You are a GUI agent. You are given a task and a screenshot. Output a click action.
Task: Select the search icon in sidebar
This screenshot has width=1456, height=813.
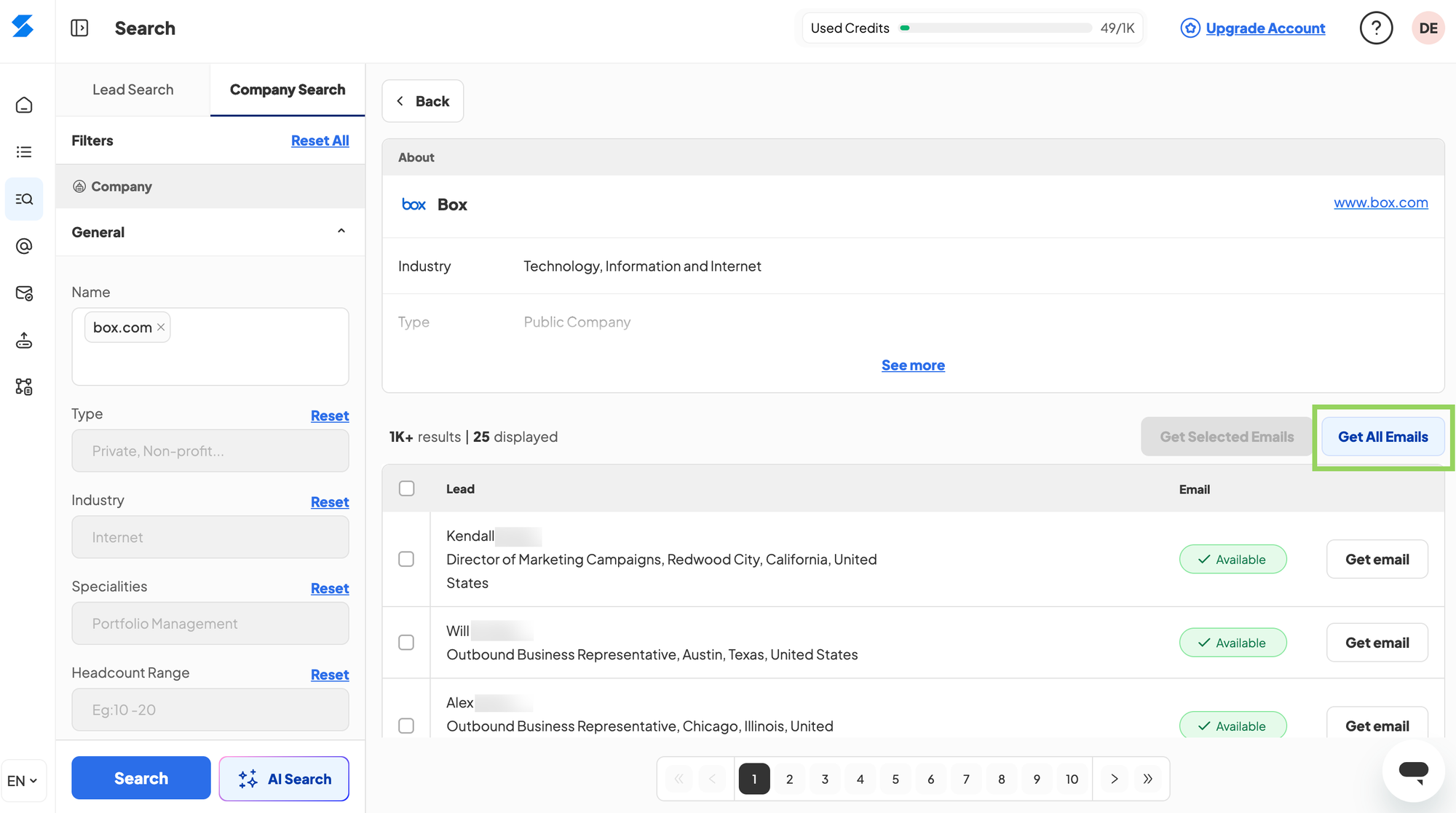[x=24, y=199]
